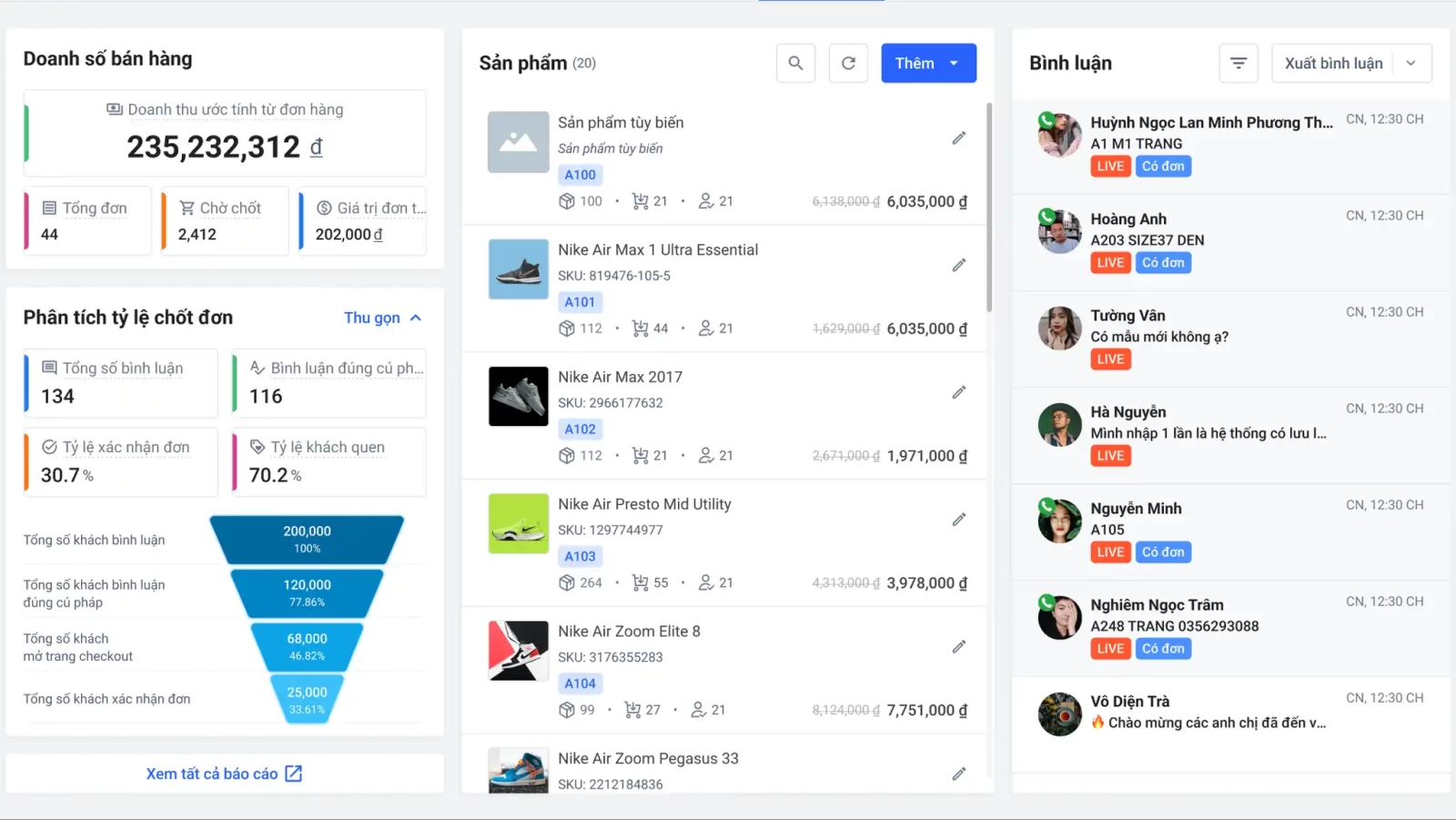
Task: Refresh the product list
Action: pos(848,63)
